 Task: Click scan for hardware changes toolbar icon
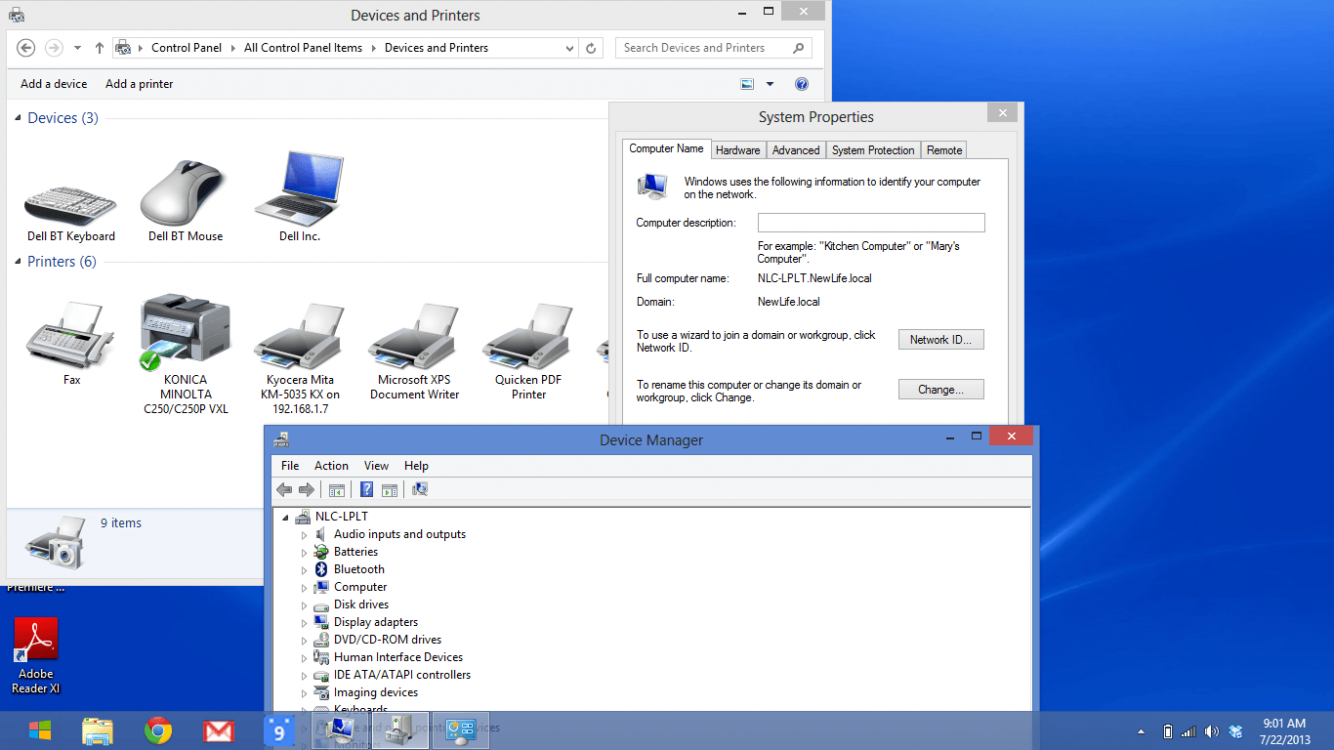(x=420, y=490)
